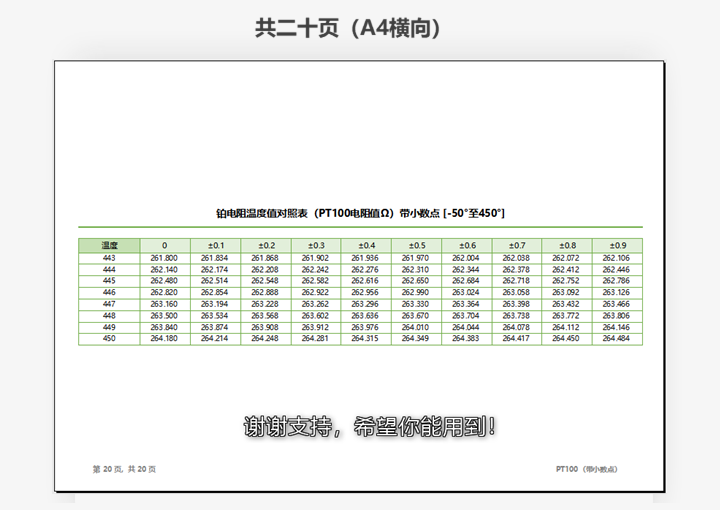This screenshot has width=720, height=510.
Task: Click the caption 谢谢支持，希望你能用到!
Action: (x=370, y=427)
